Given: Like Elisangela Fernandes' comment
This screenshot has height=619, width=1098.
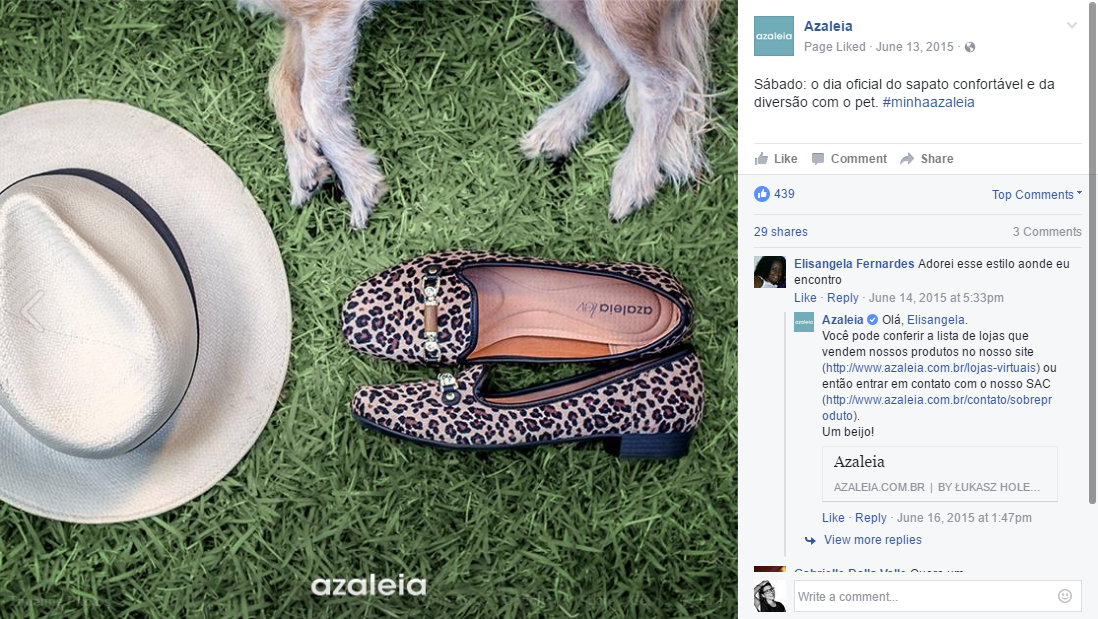Looking at the screenshot, I should point(805,298).
